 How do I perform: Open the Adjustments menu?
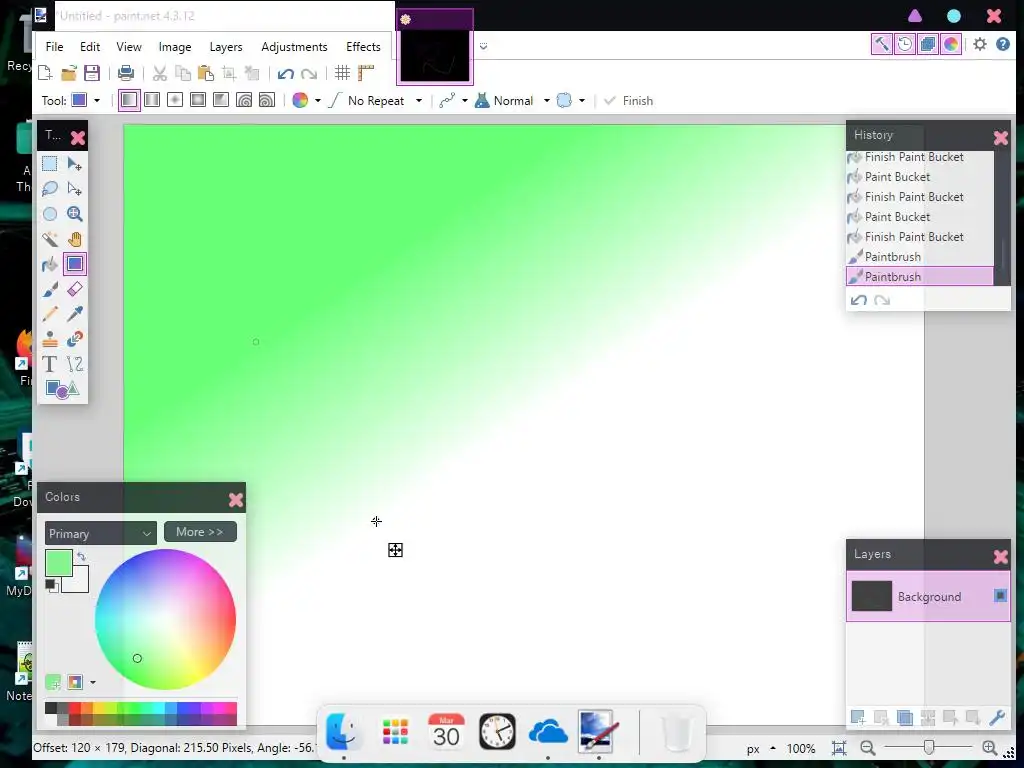295,47
